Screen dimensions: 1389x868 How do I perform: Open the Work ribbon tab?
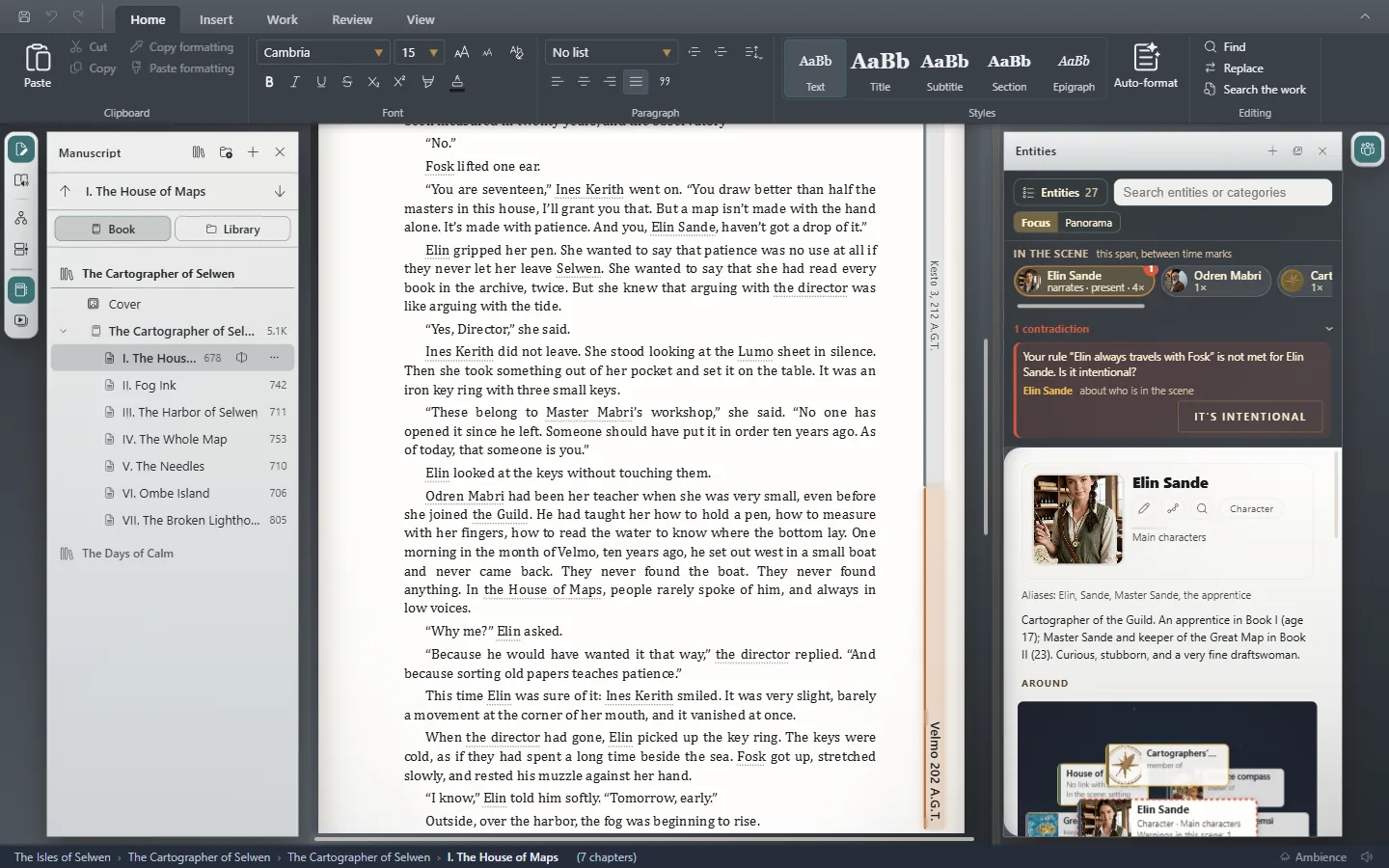tap(283, 19)
